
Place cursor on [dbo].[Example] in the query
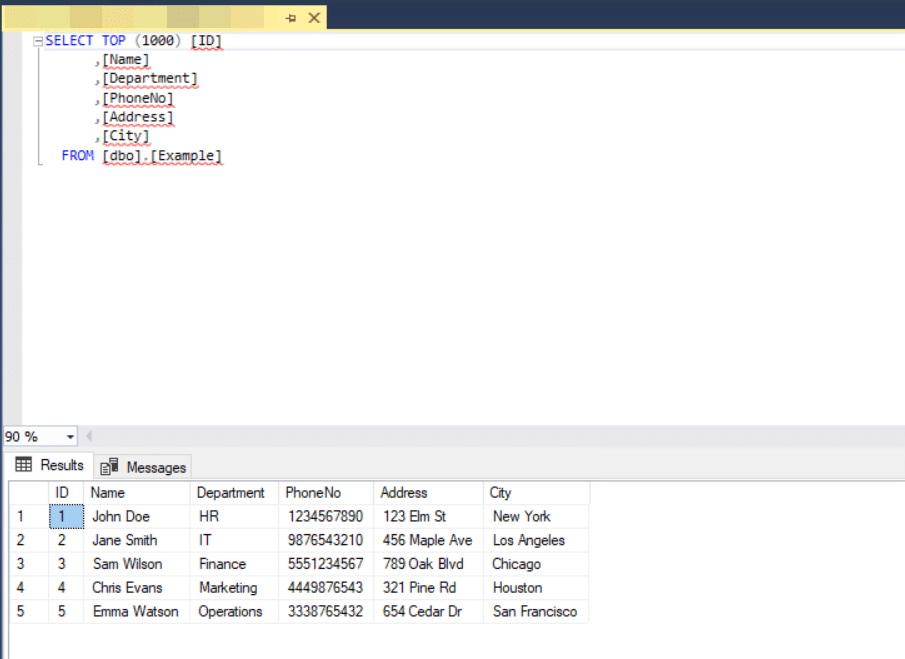[162, 156]
